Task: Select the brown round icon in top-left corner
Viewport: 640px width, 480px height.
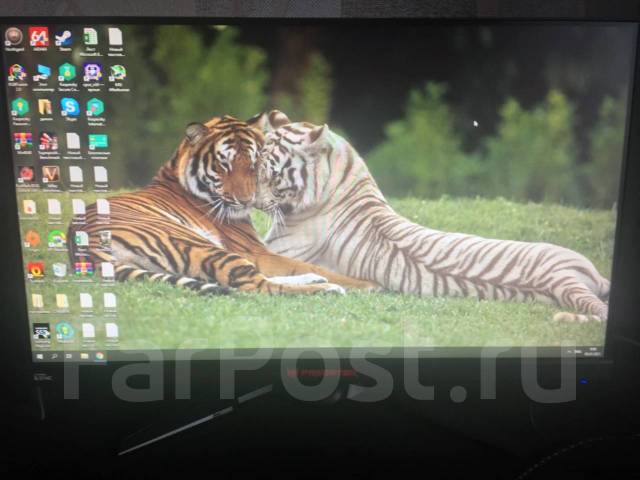Action: click(x=14, y=37)
